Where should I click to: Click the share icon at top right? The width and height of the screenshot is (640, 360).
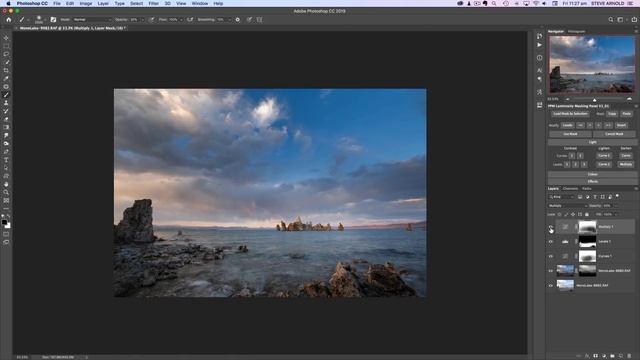click(634, 20)
